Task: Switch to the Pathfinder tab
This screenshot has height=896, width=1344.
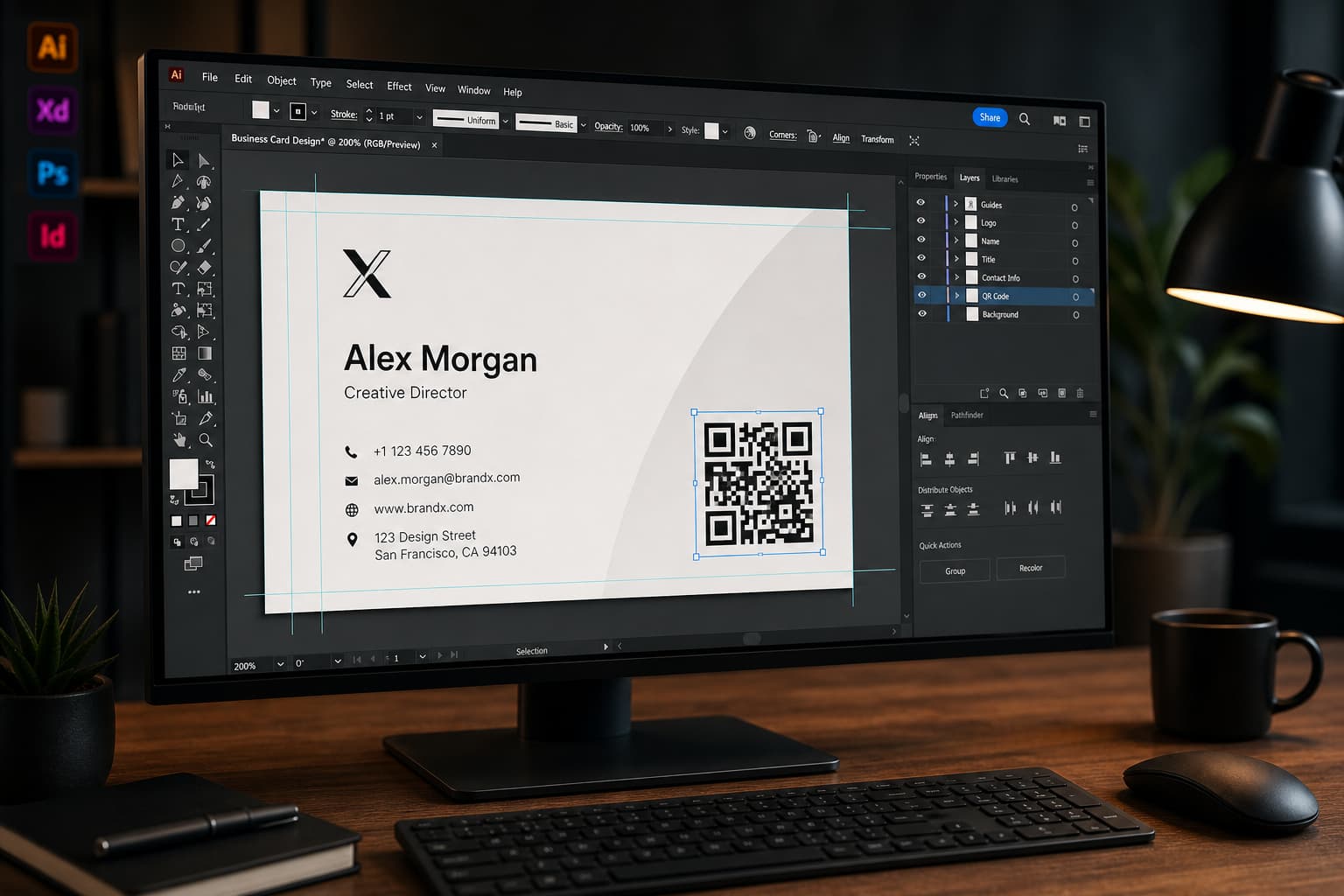Action: pyautogui.click(x=967, y=415)
